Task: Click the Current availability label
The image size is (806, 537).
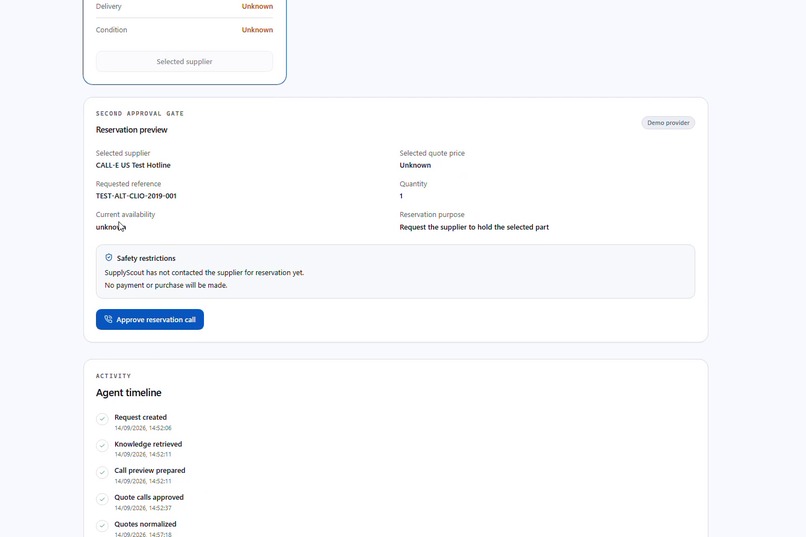Action: [x=125, y=215]
